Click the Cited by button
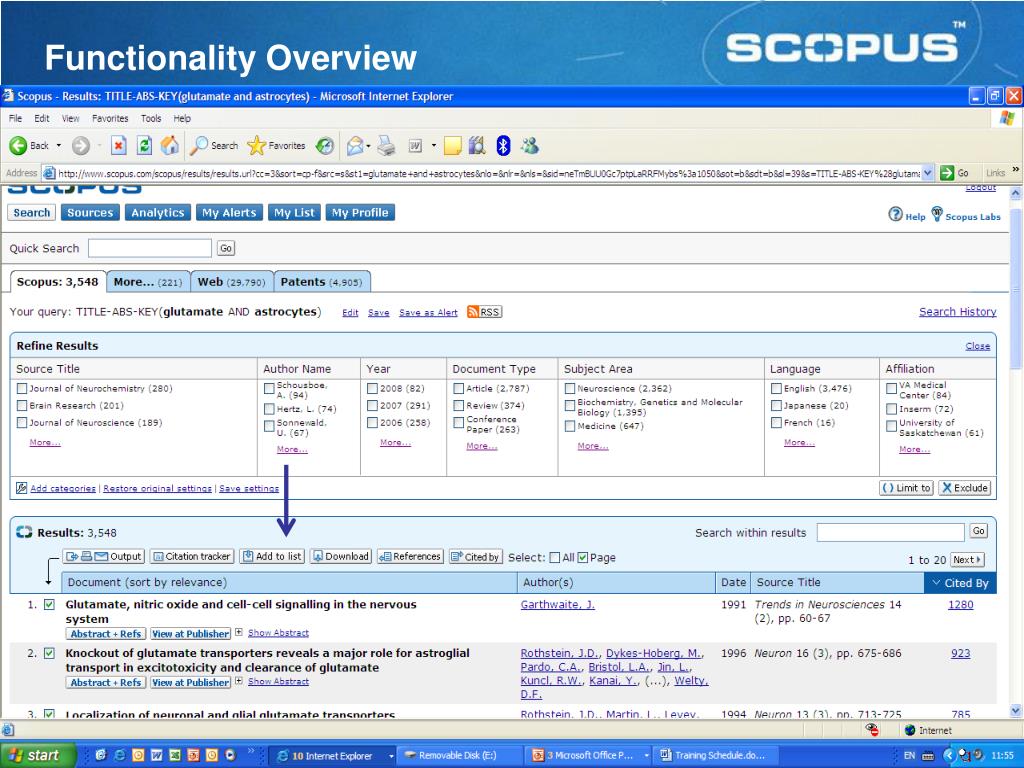 click(x=475, y=556)
